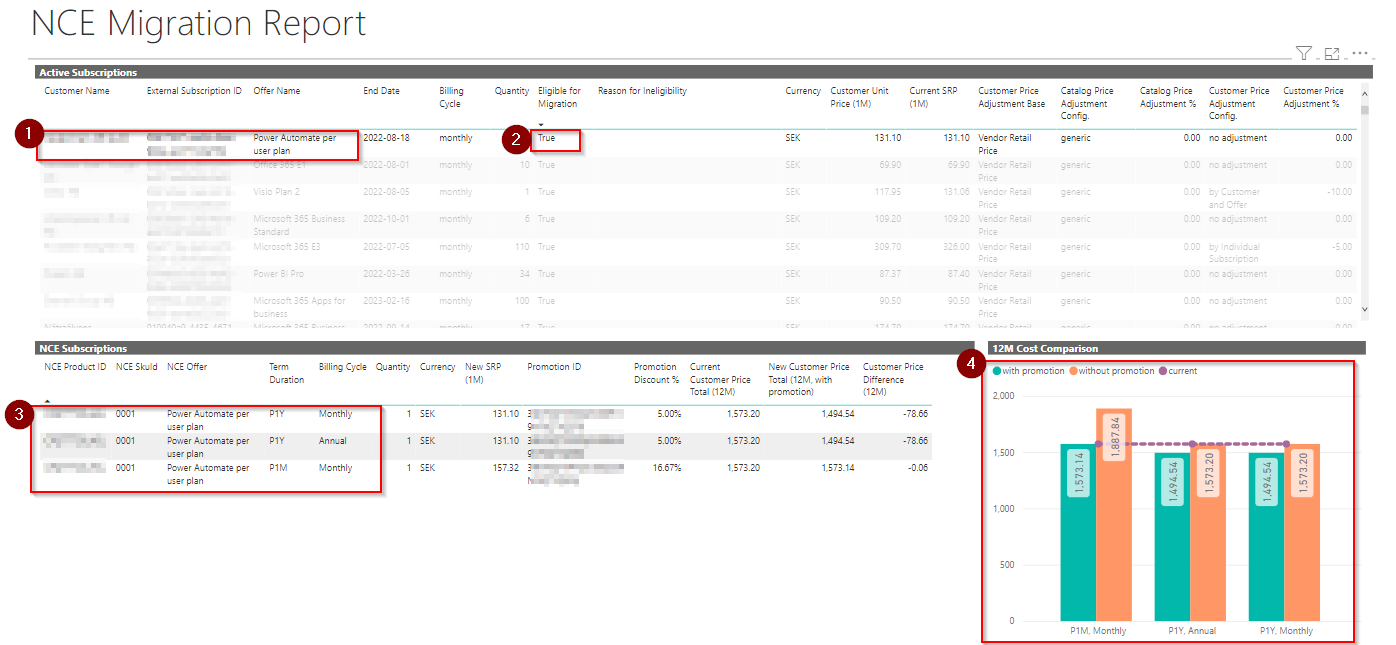Click the 'NCE Migration Report' page title

click(x=199, y=23)
